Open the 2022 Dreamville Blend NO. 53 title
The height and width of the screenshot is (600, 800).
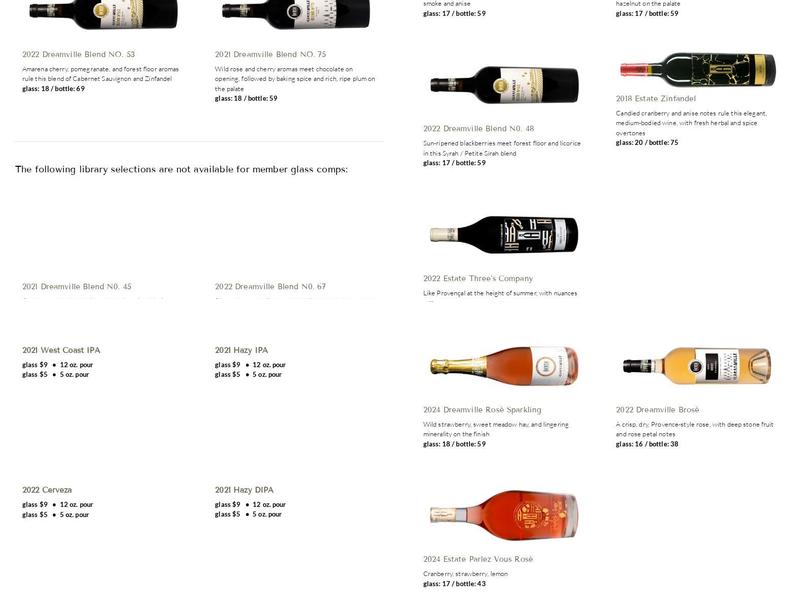click(79, 54)
